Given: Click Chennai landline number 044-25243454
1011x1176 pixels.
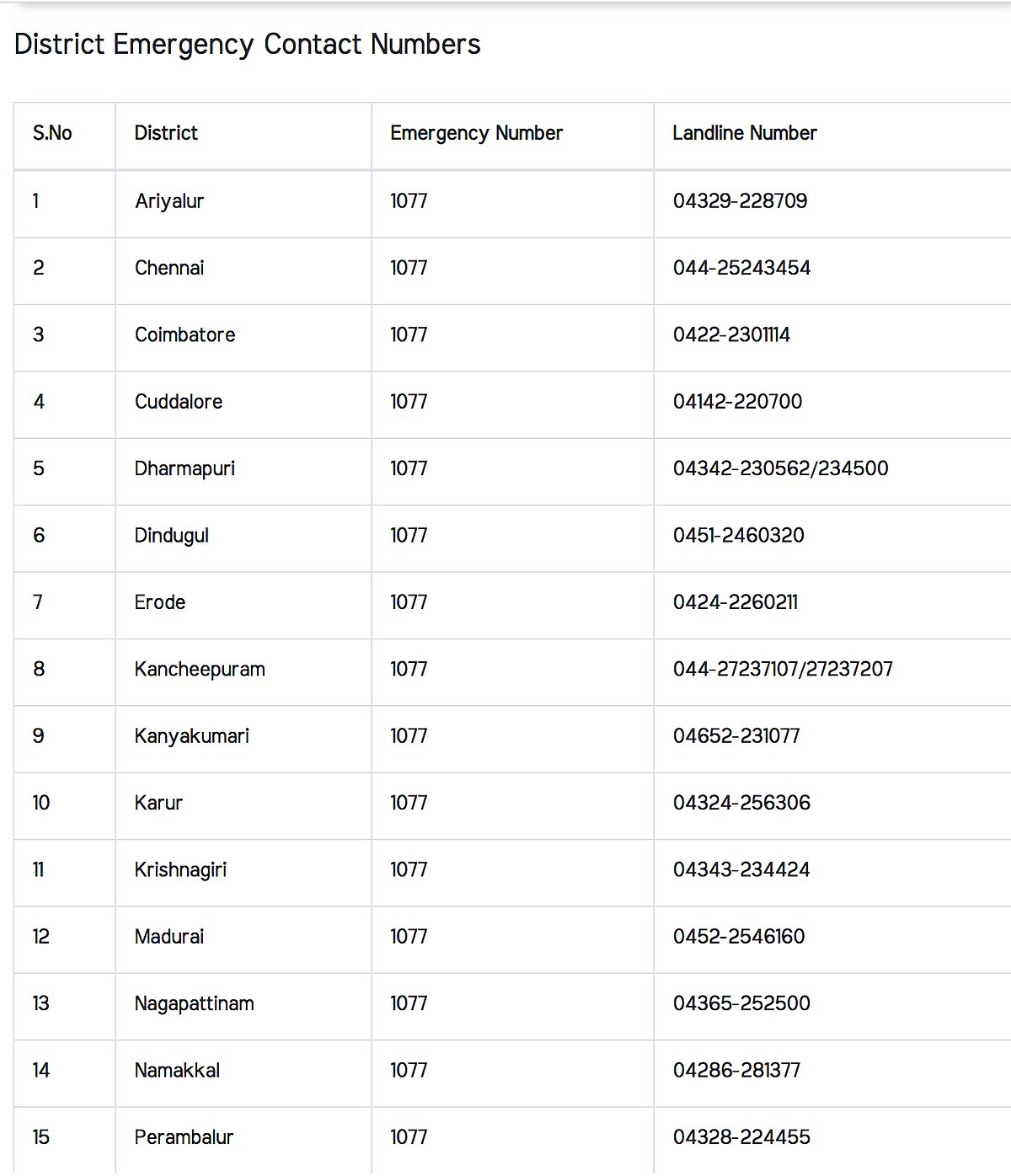Looking at the screenshot, I should (x=741, y=268).
